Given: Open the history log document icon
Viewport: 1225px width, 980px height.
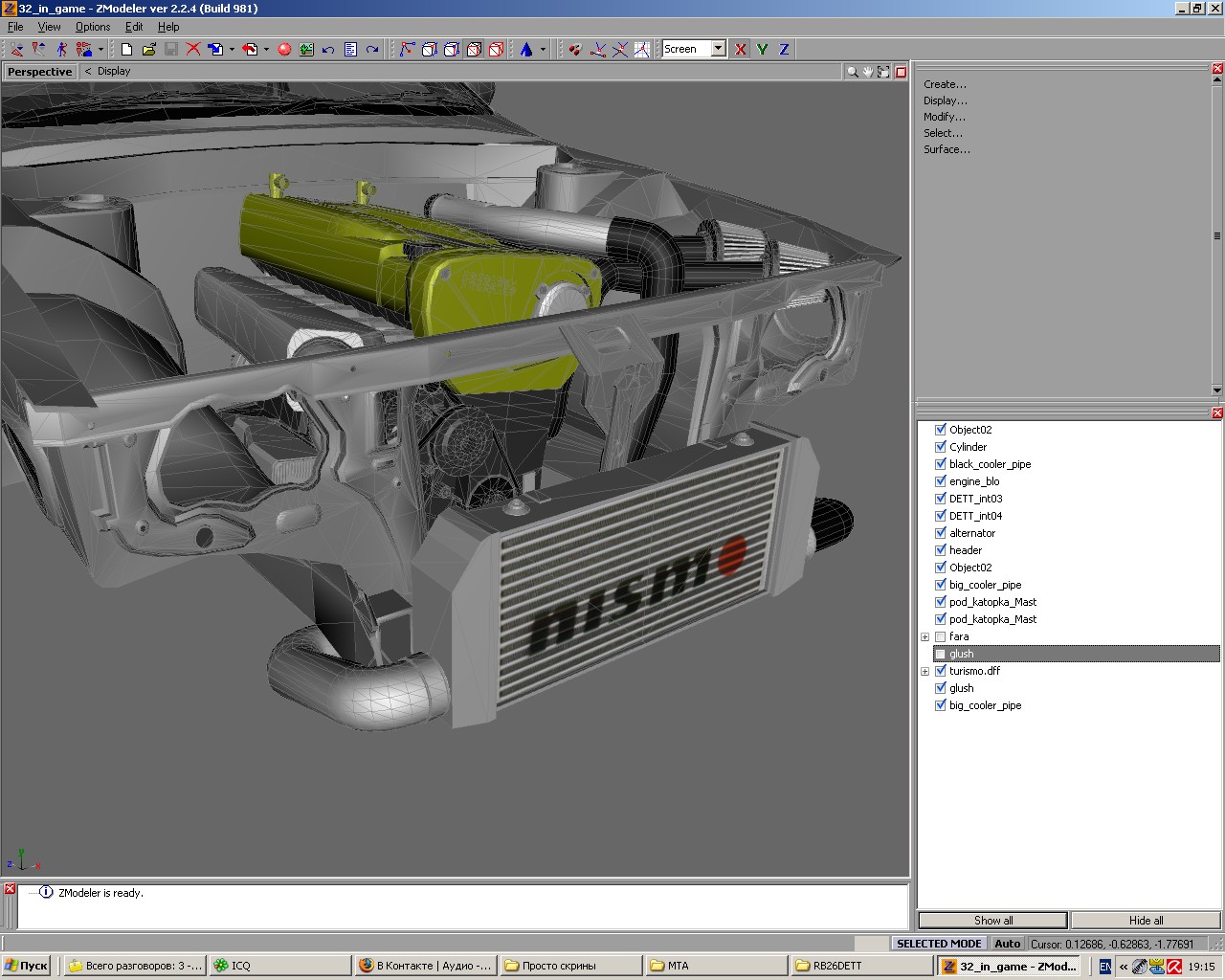Looking at the screenshot, I should pyautogui.click(x=350, y=49).
